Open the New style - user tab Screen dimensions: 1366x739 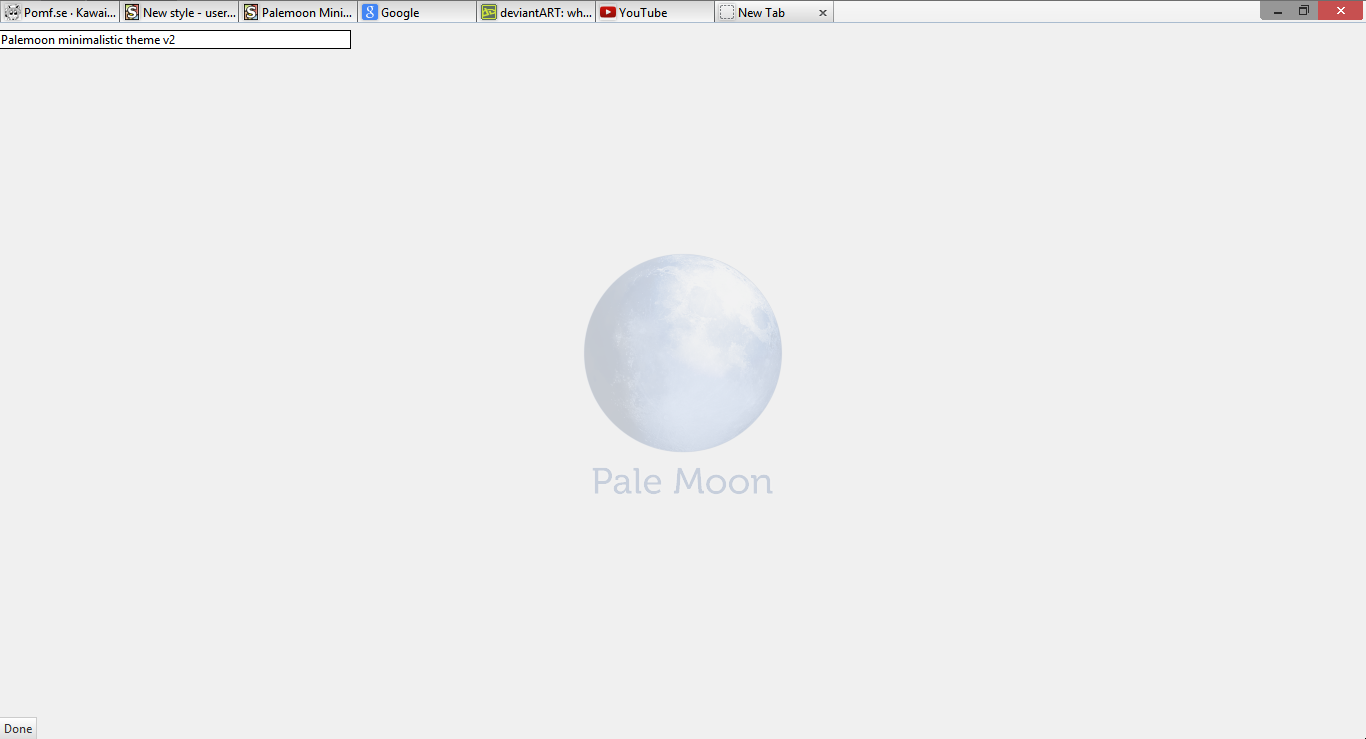tap(179, 12)
